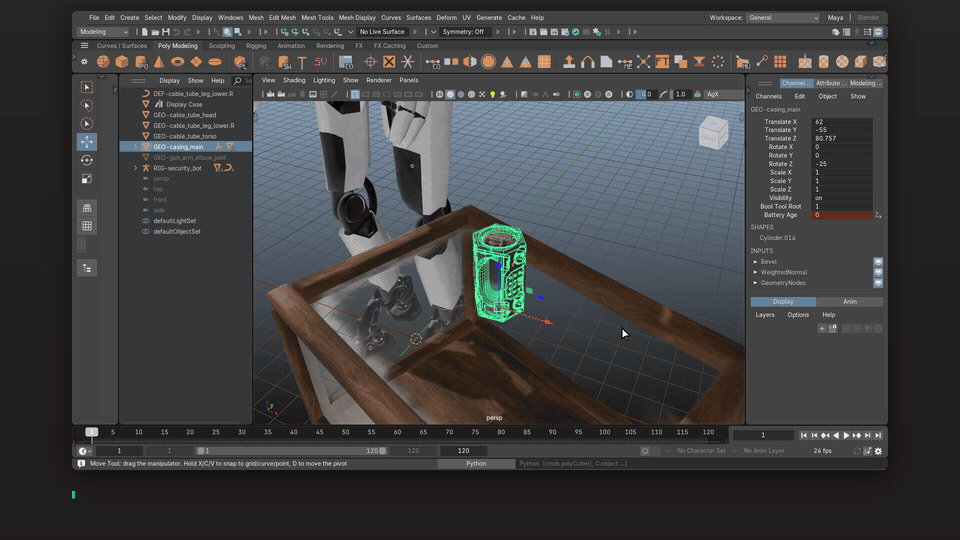Create a polygon disc from the shelf
The width and height of the screenshot is (960, 540).
click(x=215, y=62)
